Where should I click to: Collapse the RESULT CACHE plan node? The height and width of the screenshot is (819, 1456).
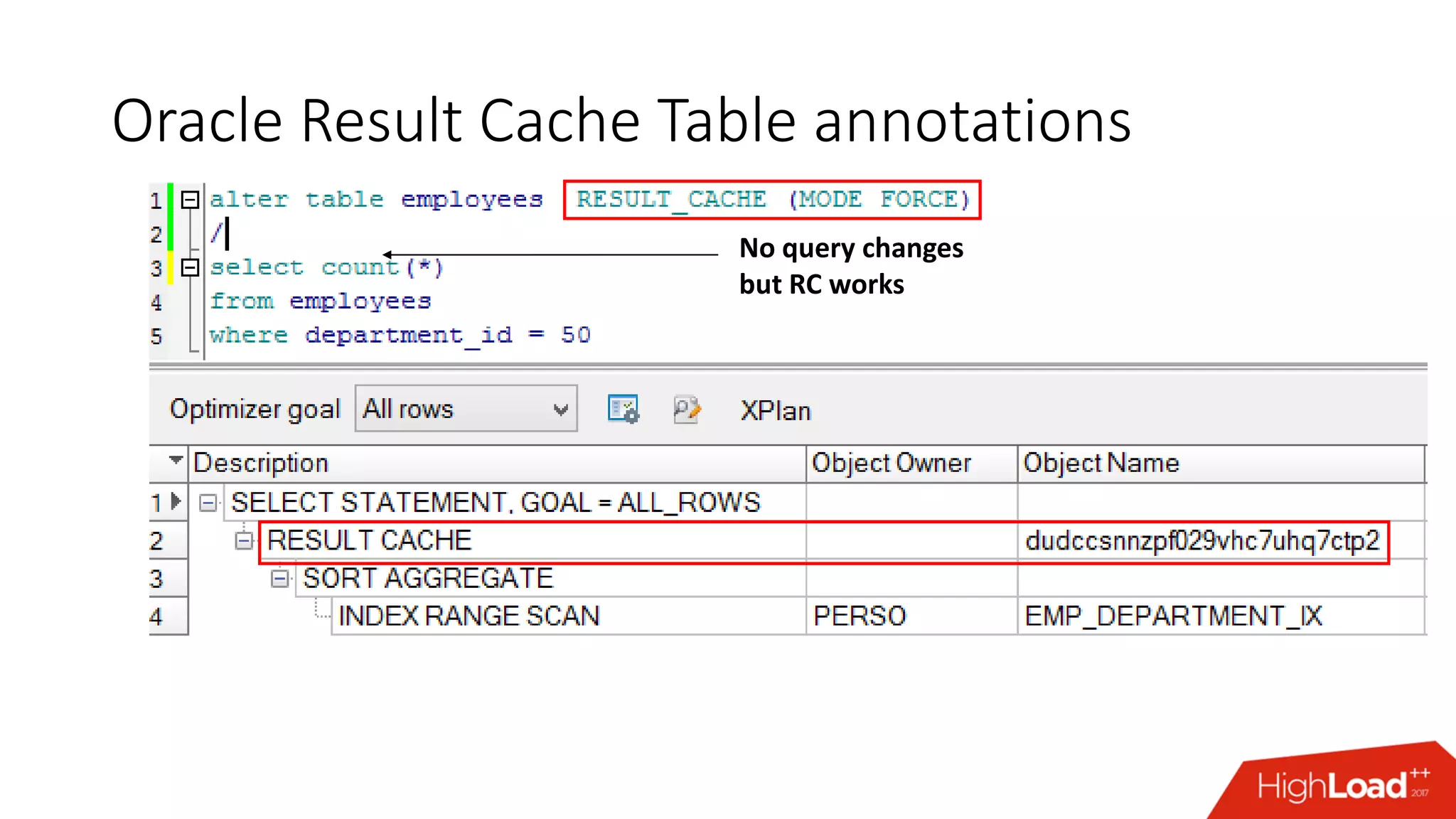244,541
